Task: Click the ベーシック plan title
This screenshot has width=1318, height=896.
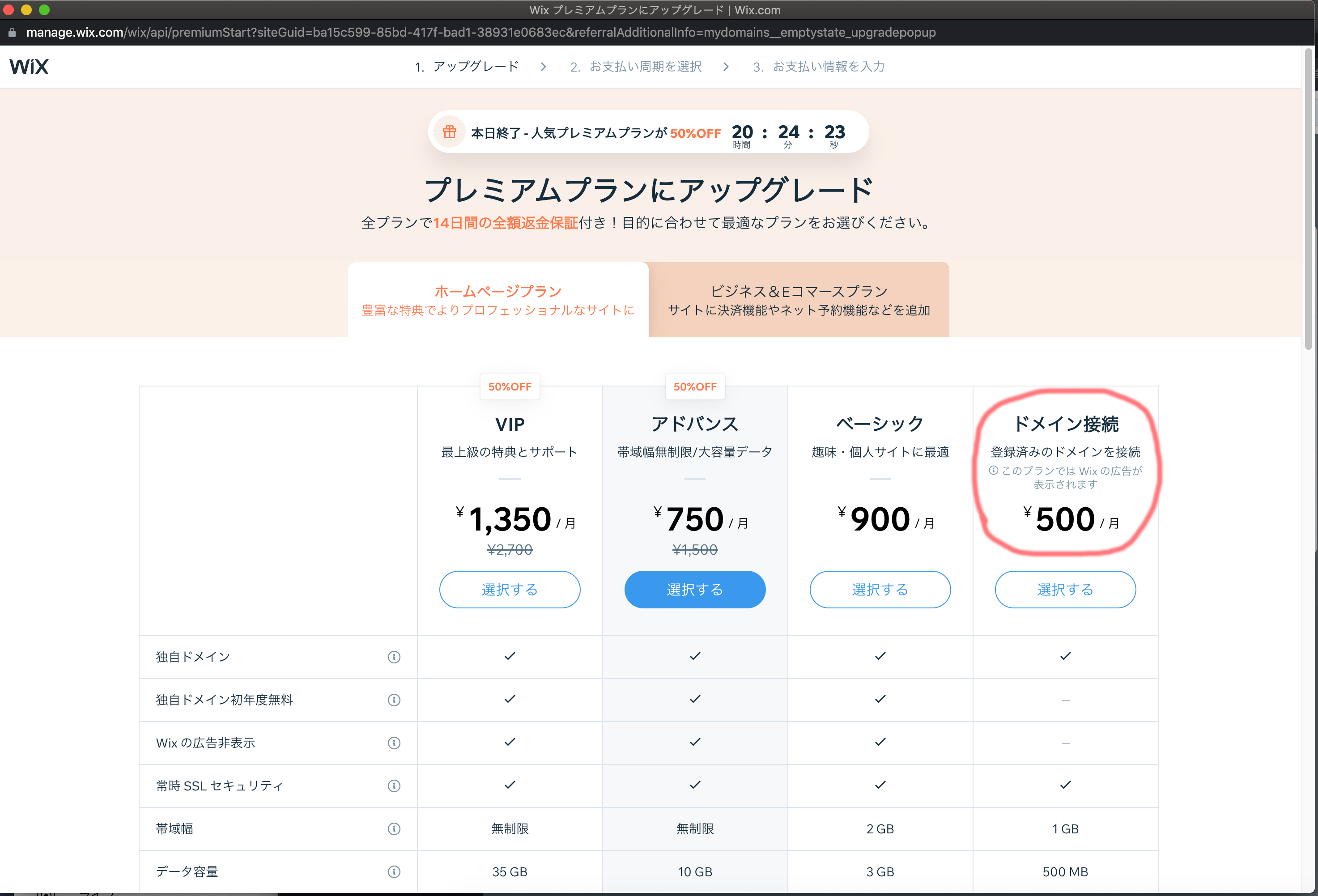Action: (x=880, y=424)
